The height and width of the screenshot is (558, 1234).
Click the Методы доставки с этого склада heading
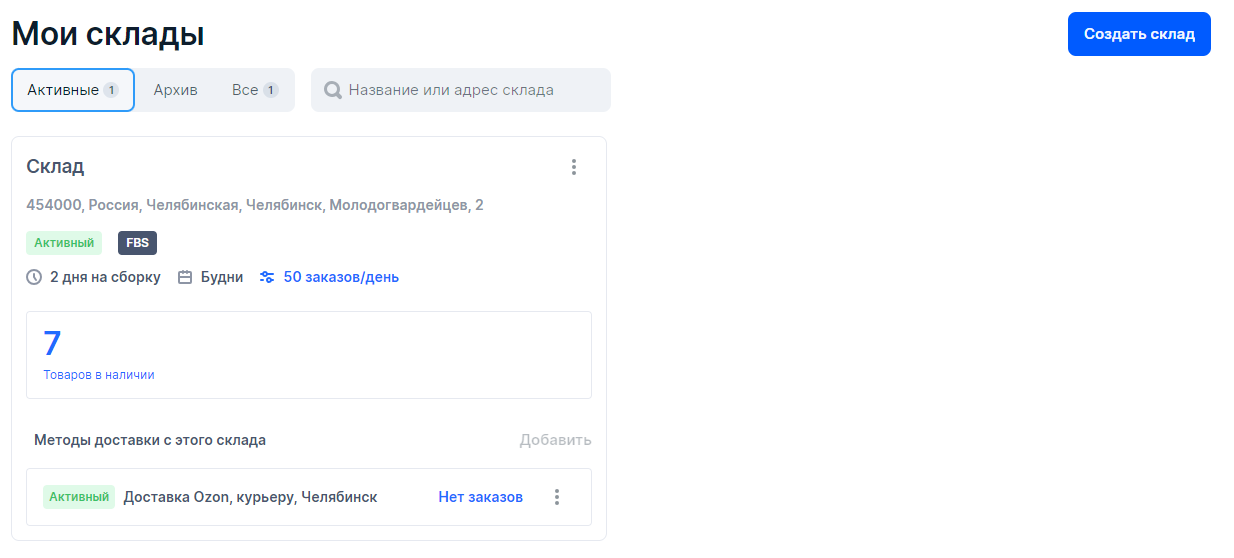click(x=150, y=440)
